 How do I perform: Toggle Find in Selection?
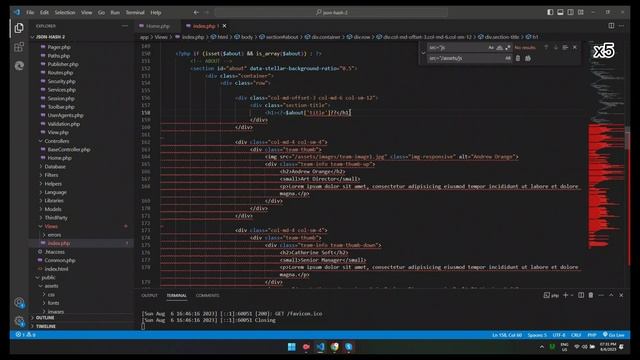[565, 47]
